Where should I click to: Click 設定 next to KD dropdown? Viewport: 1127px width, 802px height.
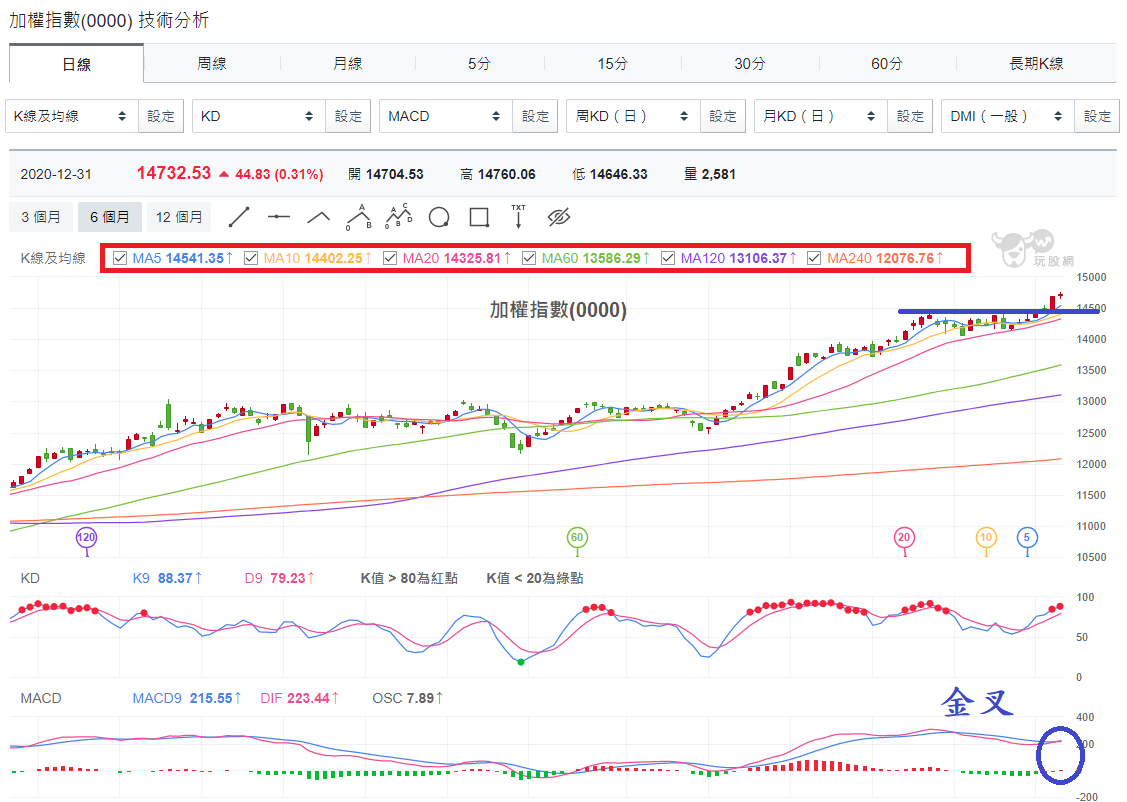(x=348, y=116)
